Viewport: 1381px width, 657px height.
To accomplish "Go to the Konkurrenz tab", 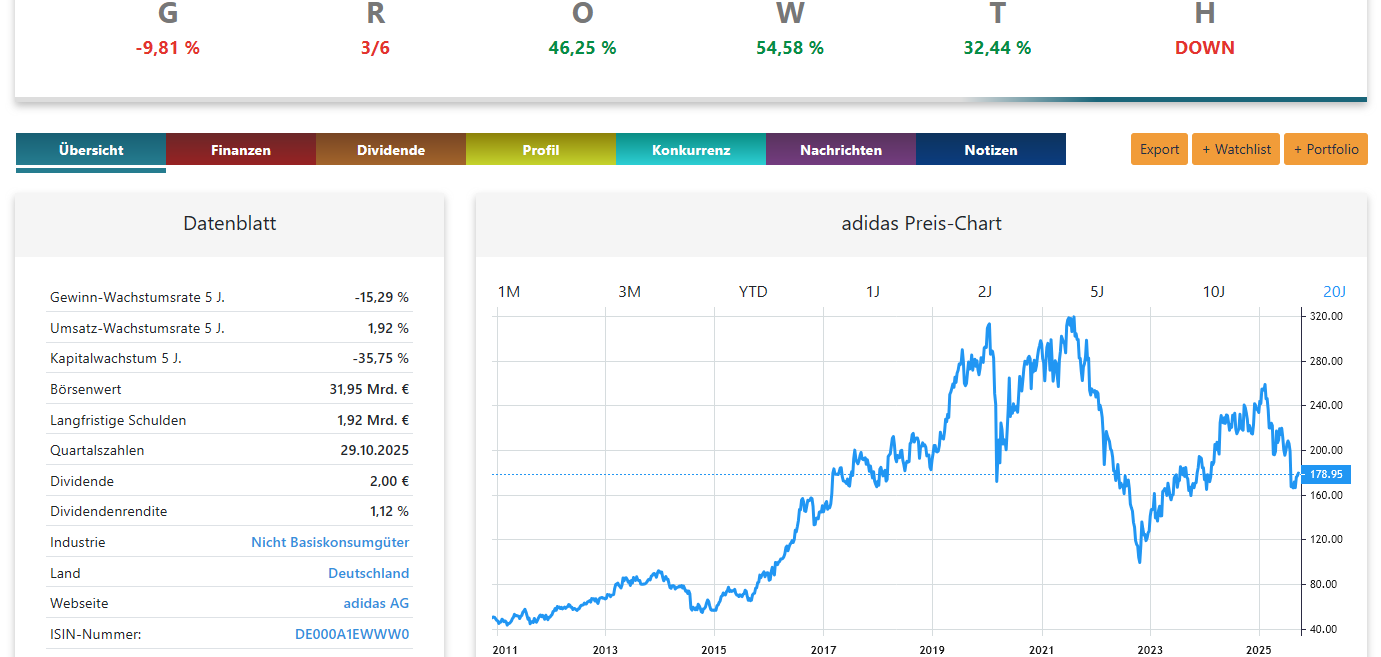I will point(690,150).
